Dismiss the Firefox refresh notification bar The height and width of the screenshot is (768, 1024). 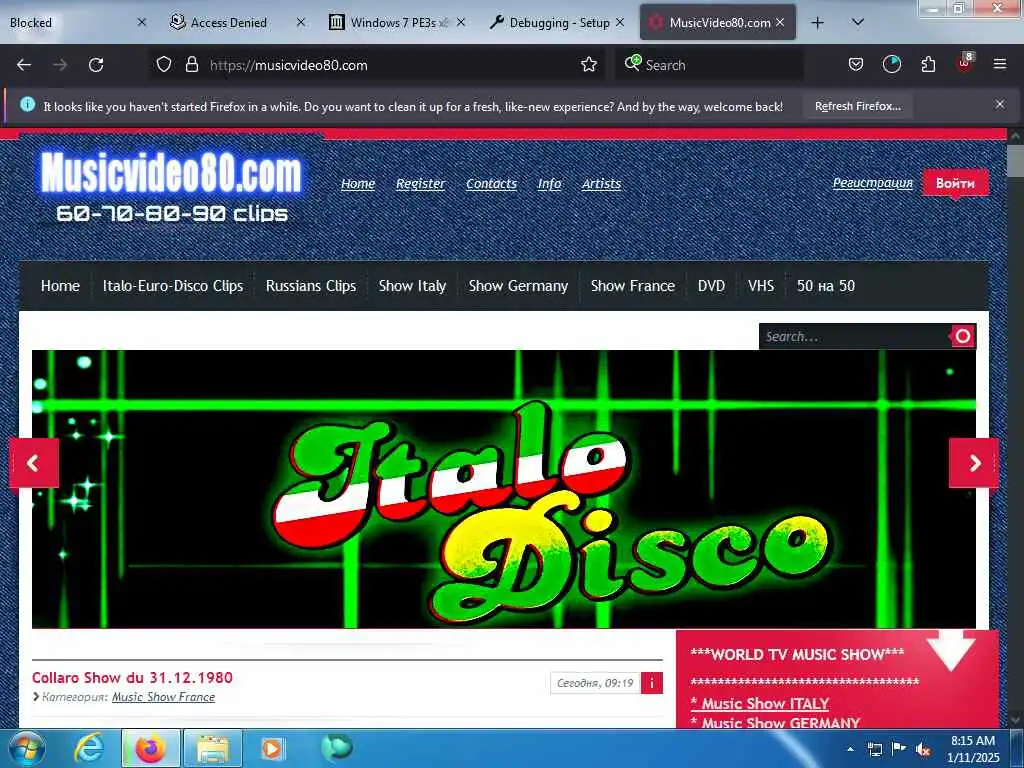pyautogui.click(x=999, y=104)
